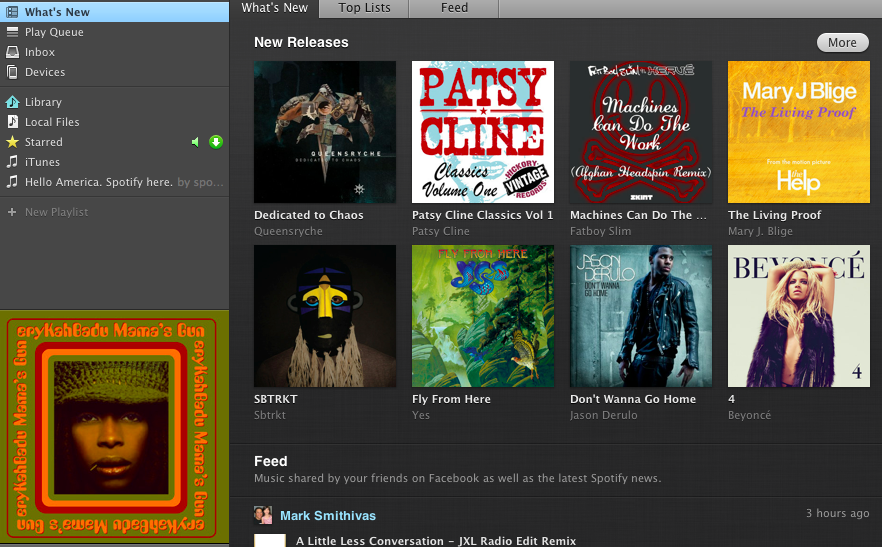Open artist Jason Derulo link
882x547 pixels.
604,415
